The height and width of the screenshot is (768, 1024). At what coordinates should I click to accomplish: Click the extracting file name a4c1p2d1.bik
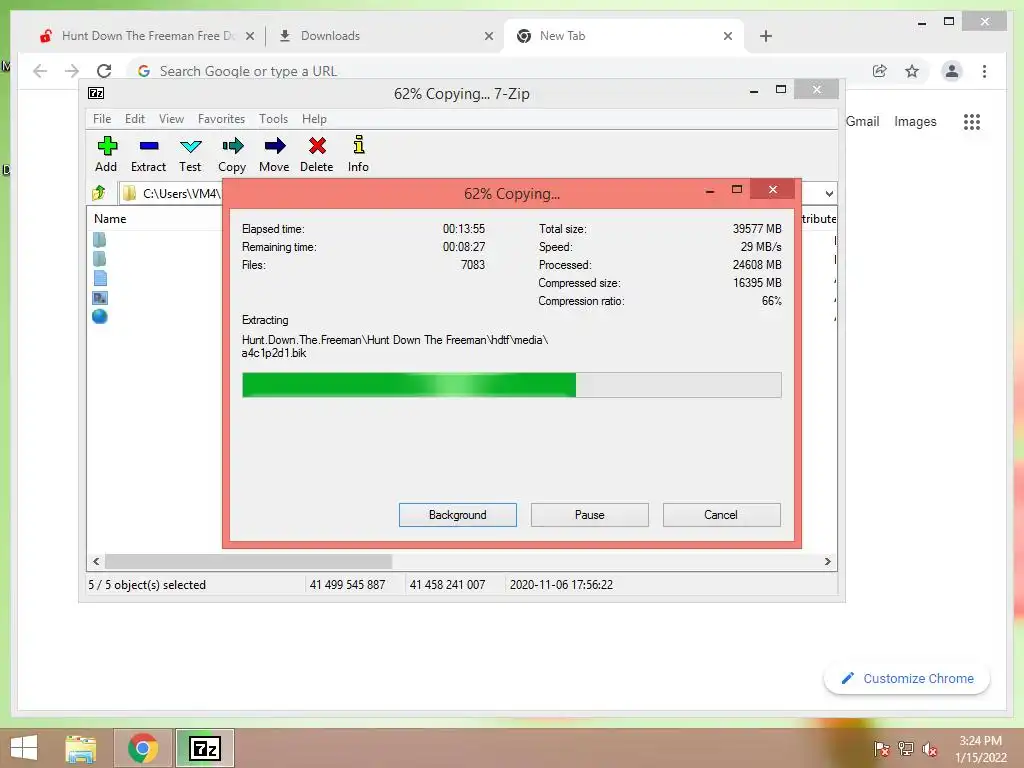[x=274, y=353]
